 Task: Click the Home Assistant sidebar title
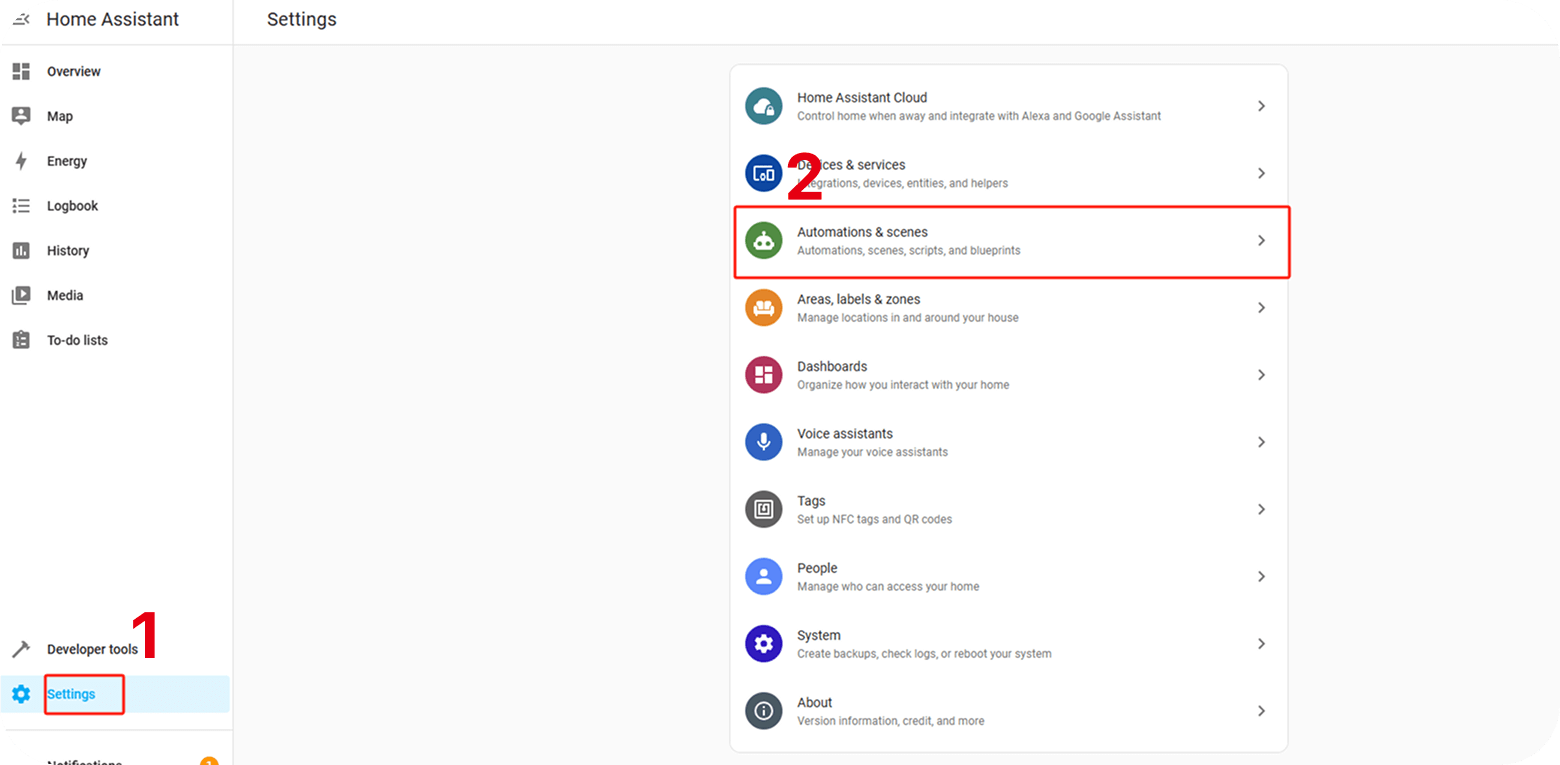coord(113,19)
